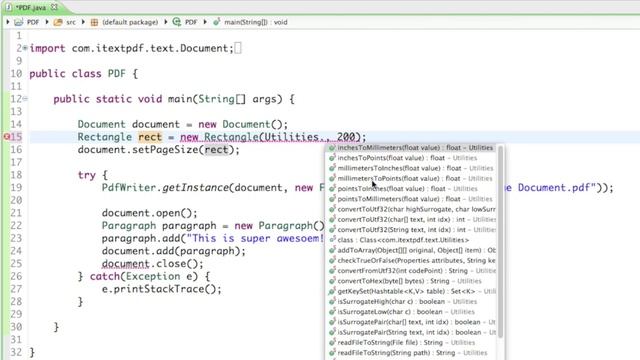Choose millimetersToInches(float value) suggestion
Screen dimensions: 640x360
coord(412,168)
